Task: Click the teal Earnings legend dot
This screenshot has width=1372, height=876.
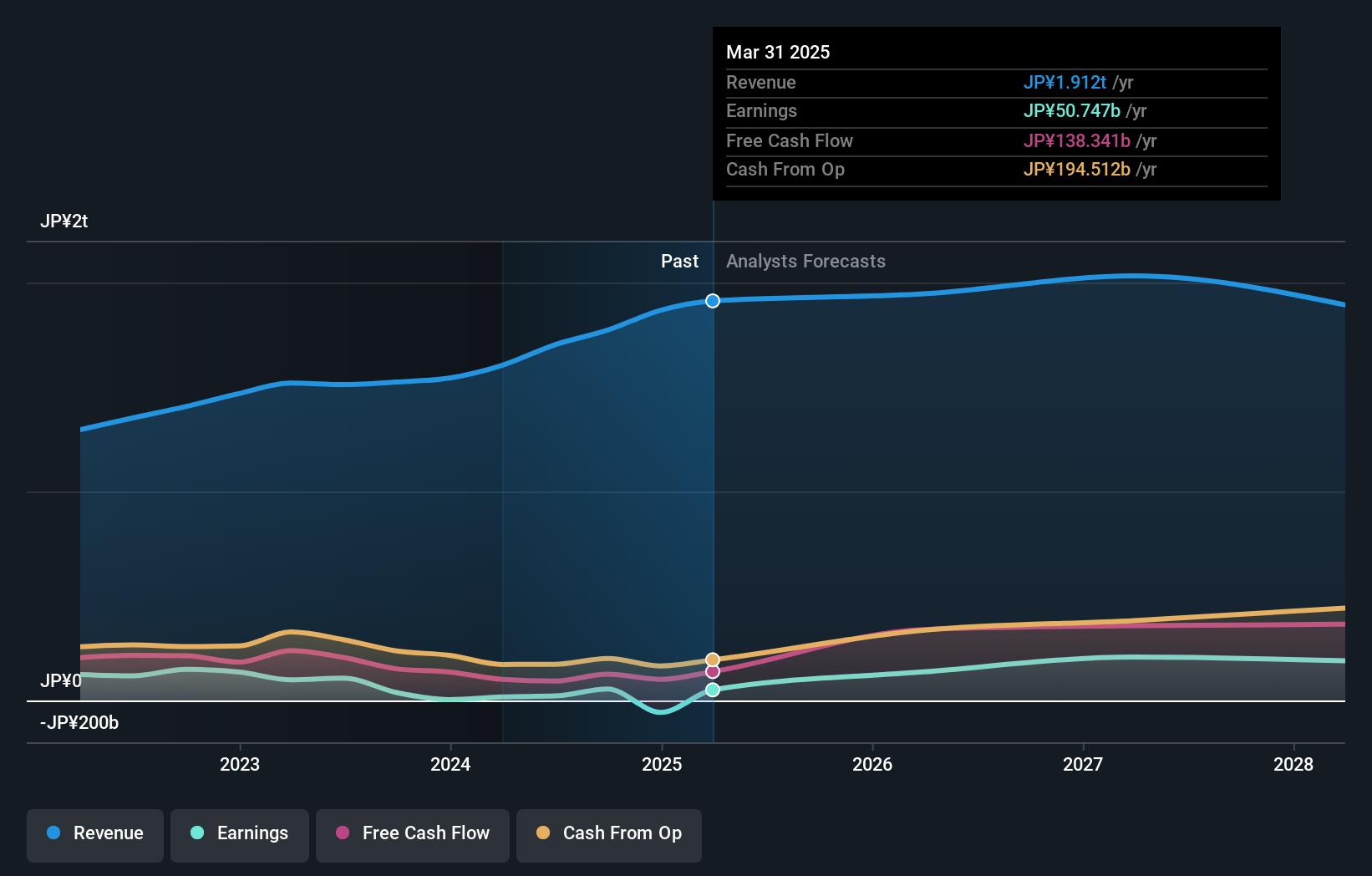Action: click(196, 833)
